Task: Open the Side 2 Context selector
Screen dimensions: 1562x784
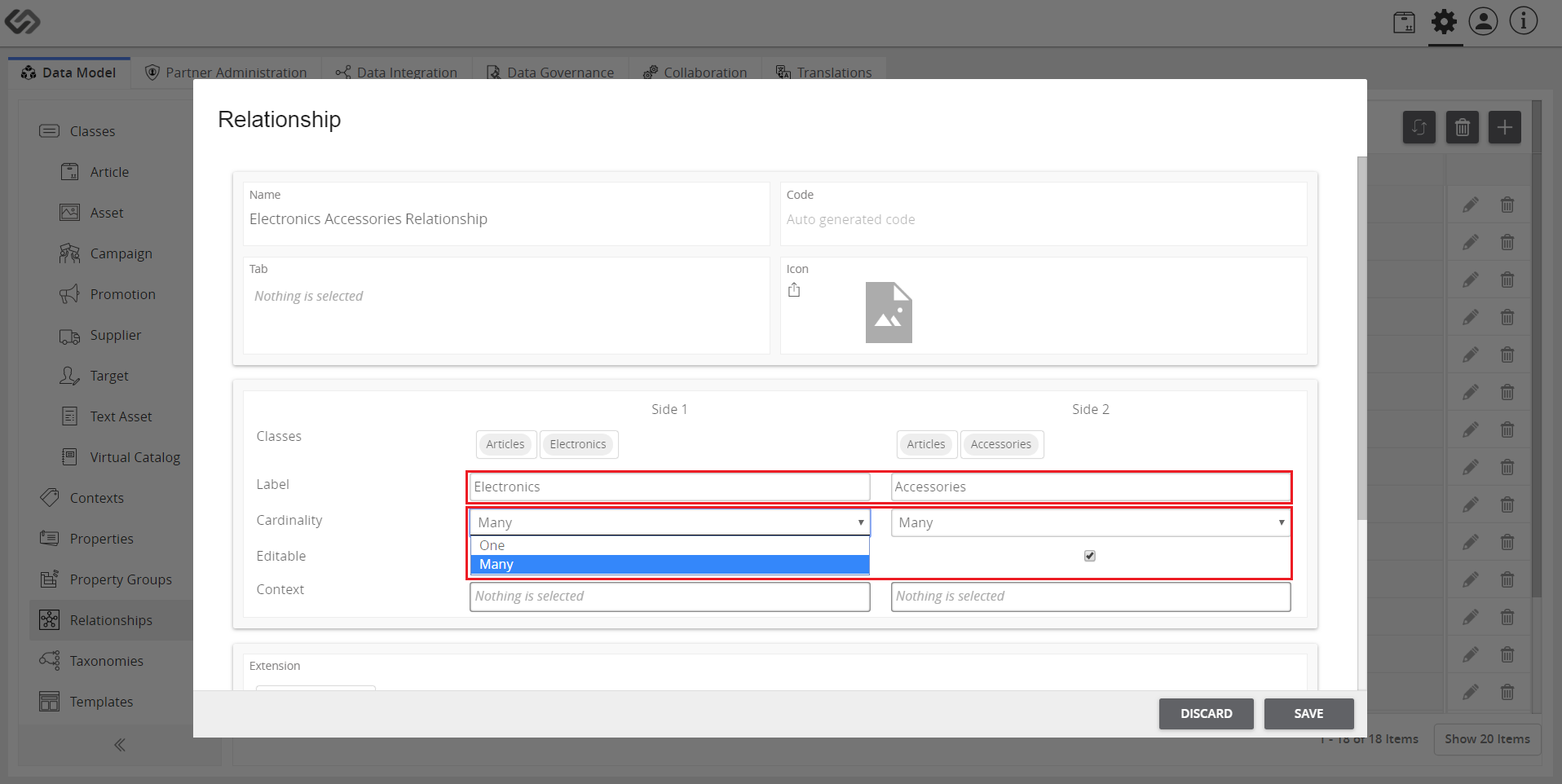Action: pos(1091,597)
